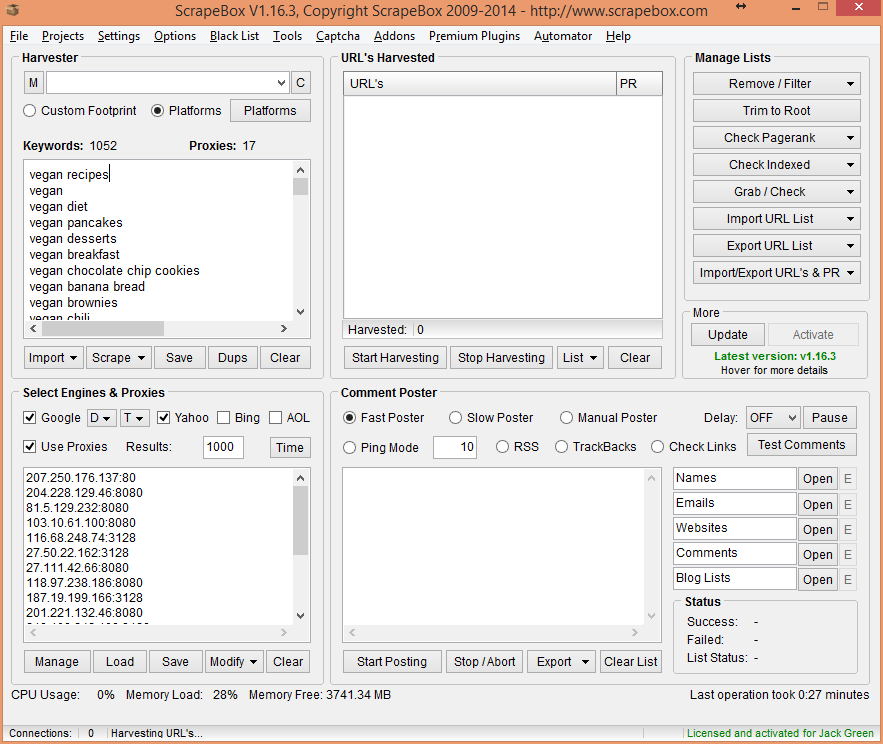883x744 pixels.
Task: Open the File menu
Action: coord(19,36)
